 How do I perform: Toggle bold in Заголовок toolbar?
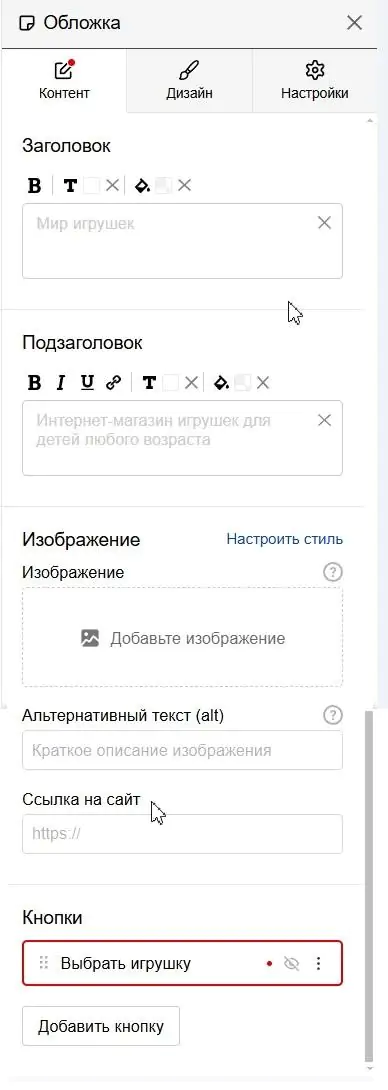coord(34,186)
